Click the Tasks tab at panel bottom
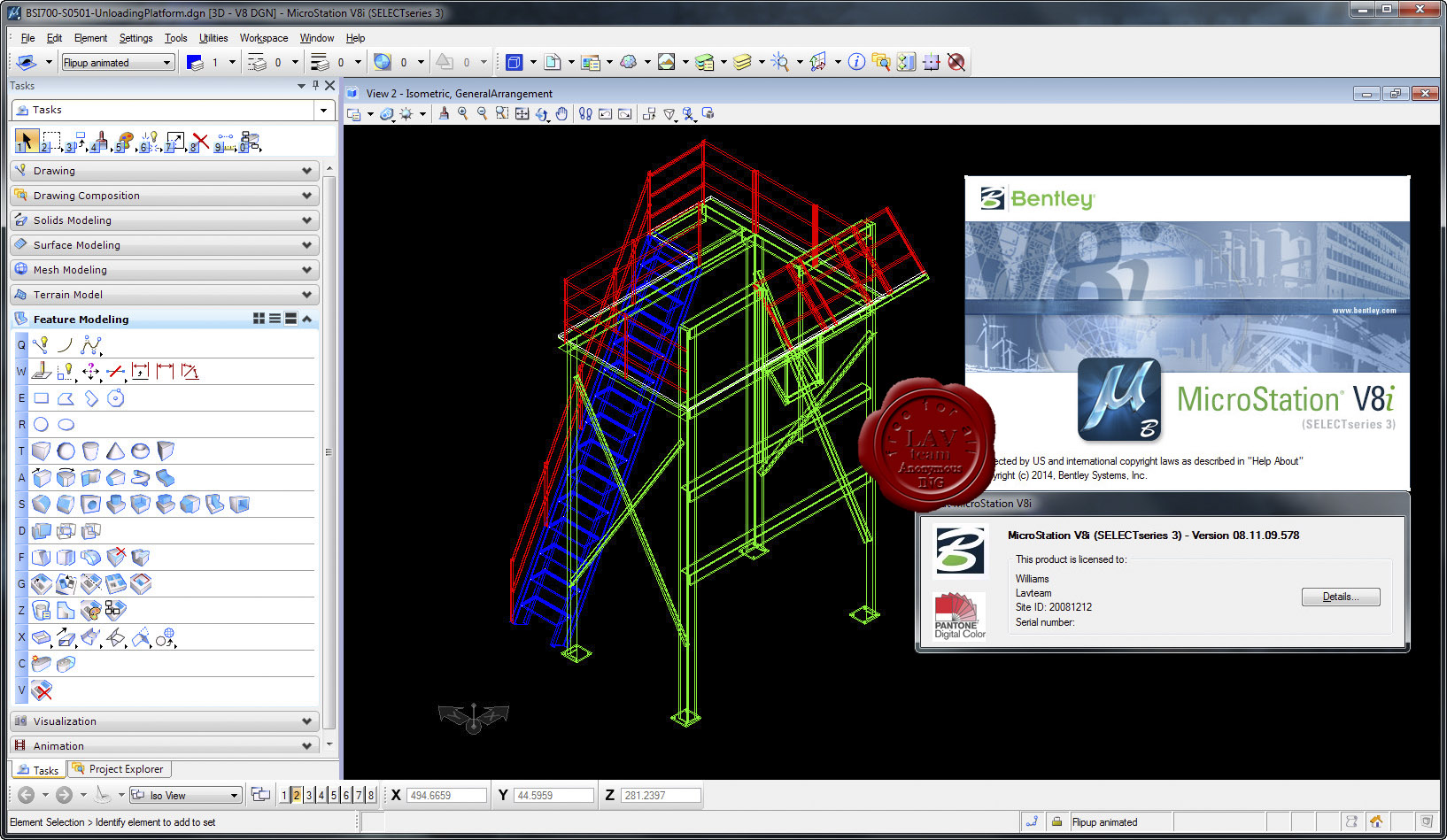 [x=38, y=770]
